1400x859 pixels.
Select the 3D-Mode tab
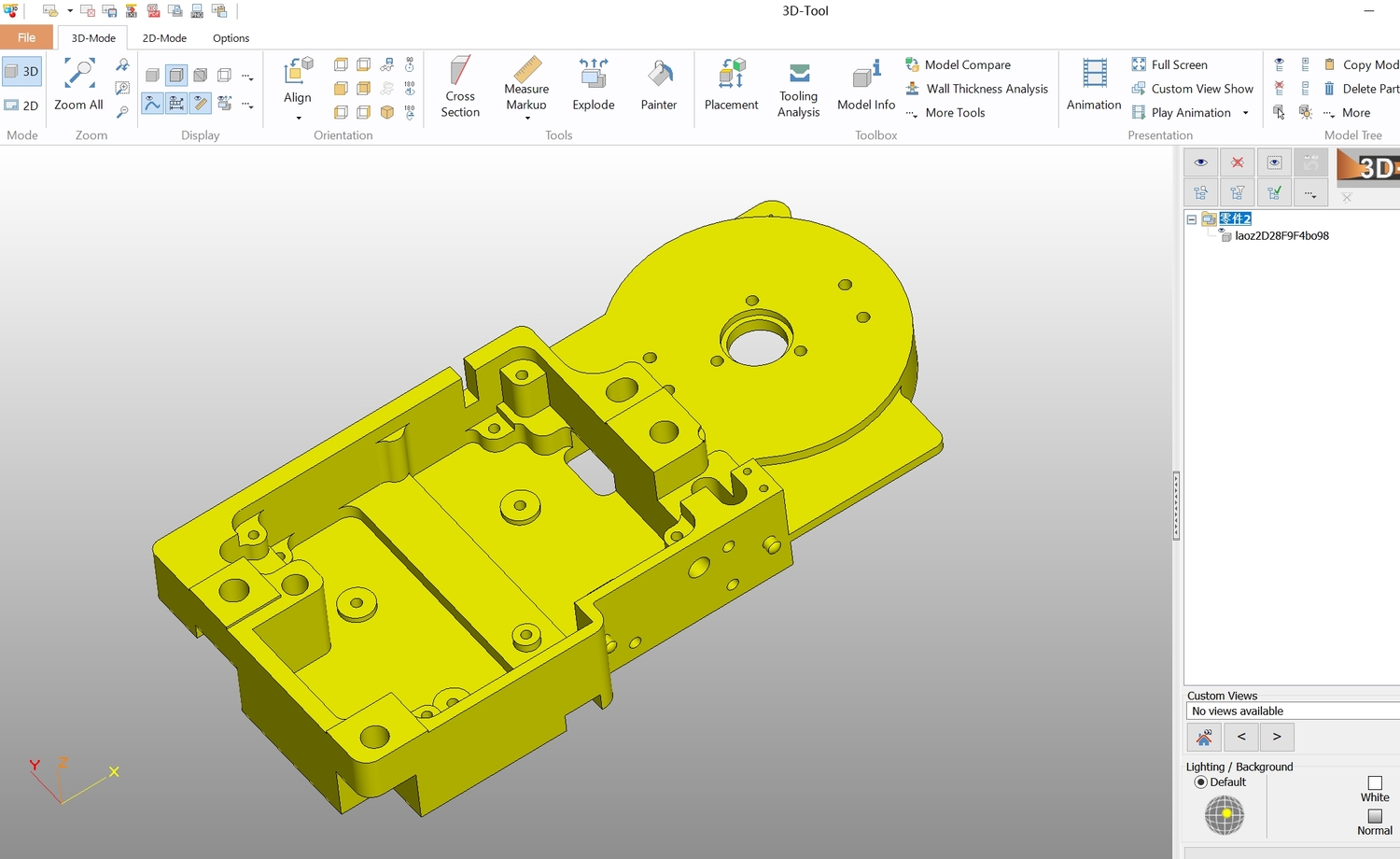93,38
